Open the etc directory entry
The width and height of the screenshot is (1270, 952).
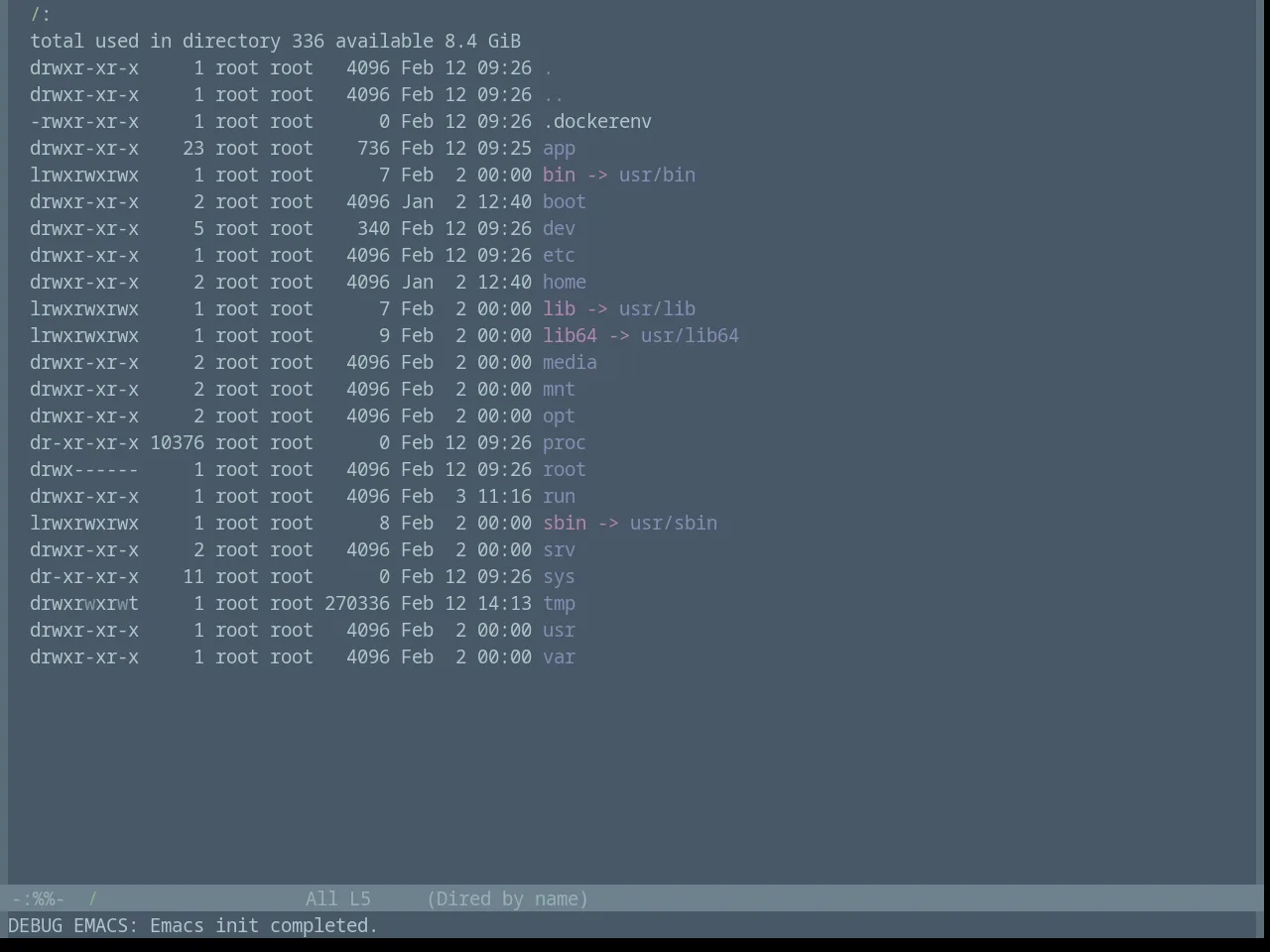point(559,256)
